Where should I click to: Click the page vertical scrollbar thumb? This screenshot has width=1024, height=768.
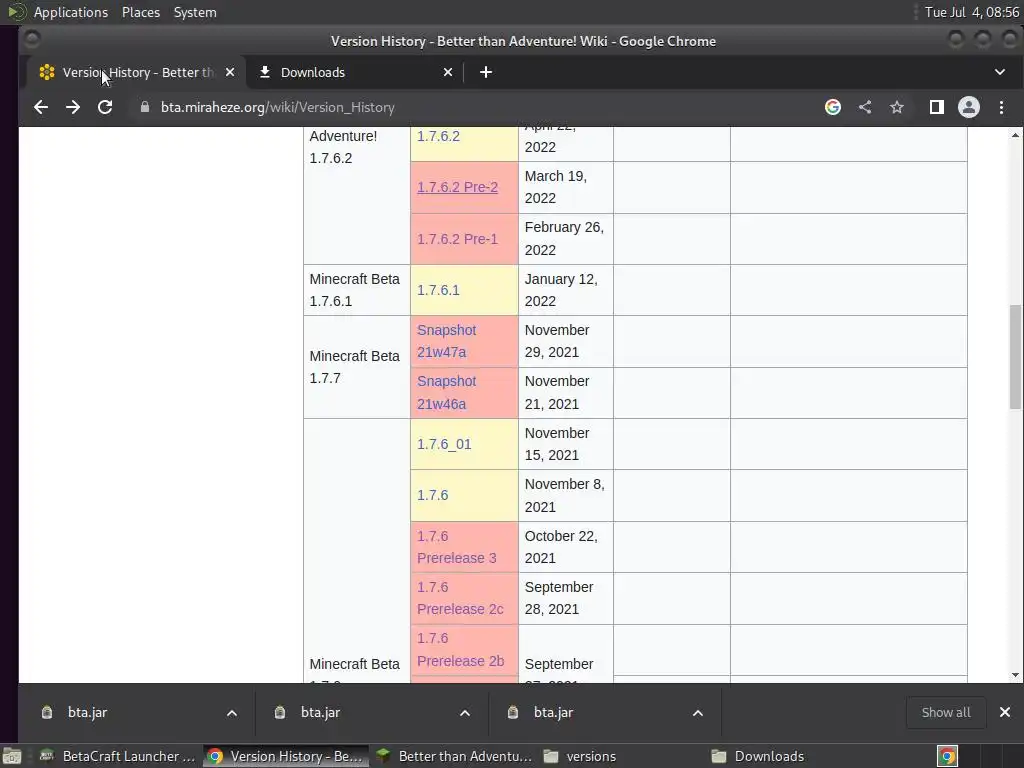pos(1015,357)
